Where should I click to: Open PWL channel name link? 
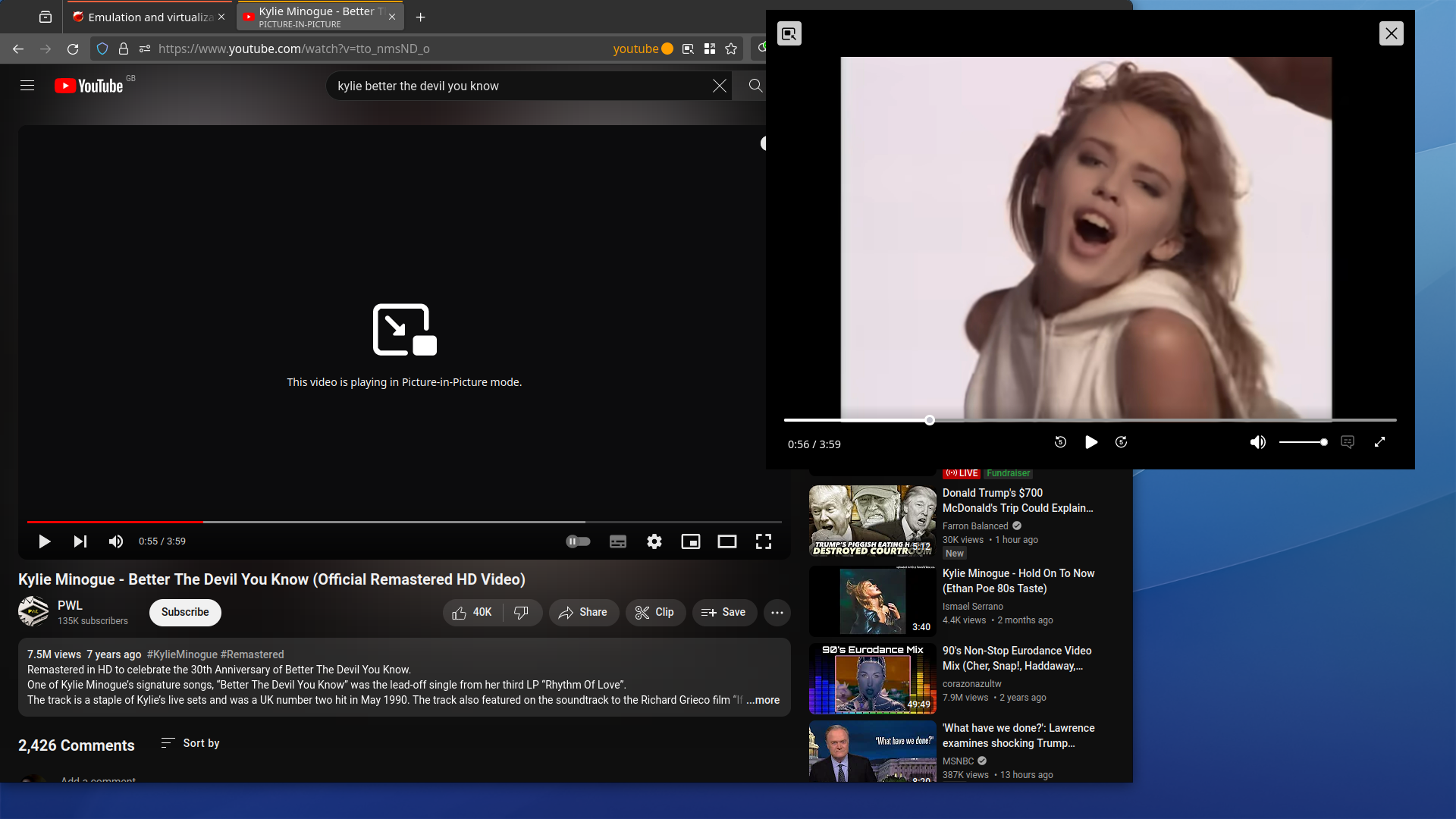click(70, 605)
